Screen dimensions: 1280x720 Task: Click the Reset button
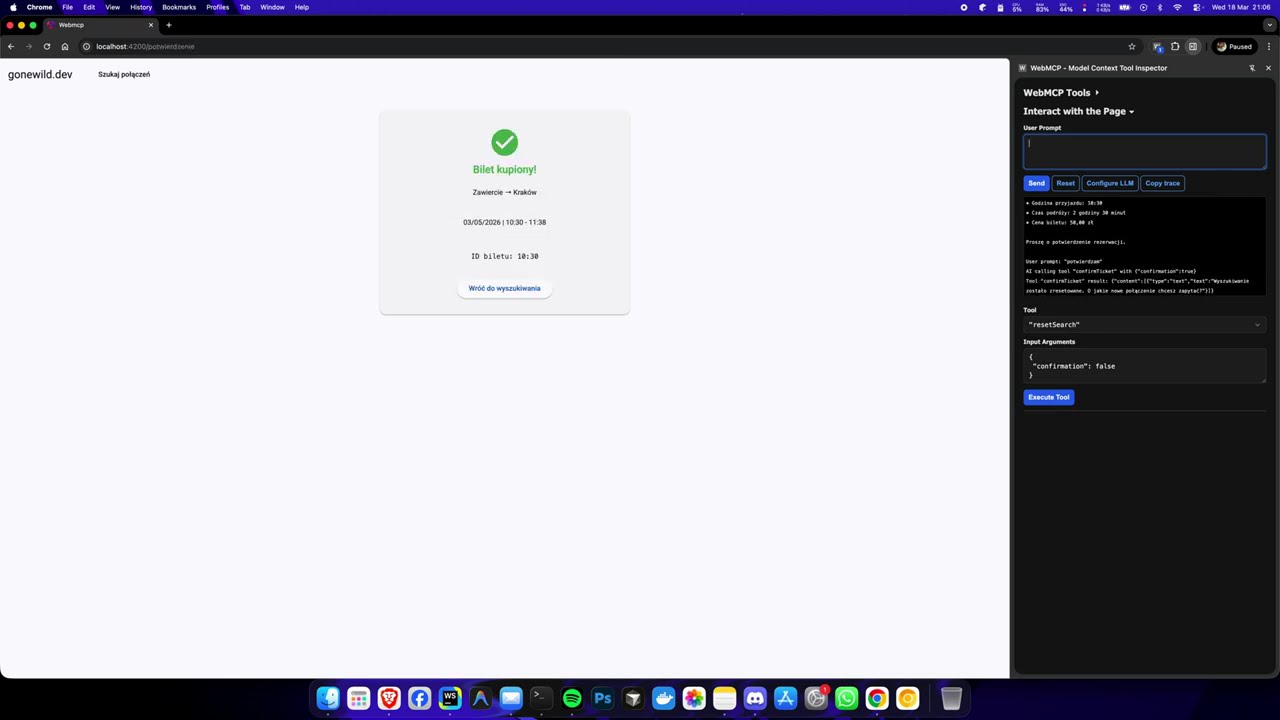click(x=1065, y=183)
